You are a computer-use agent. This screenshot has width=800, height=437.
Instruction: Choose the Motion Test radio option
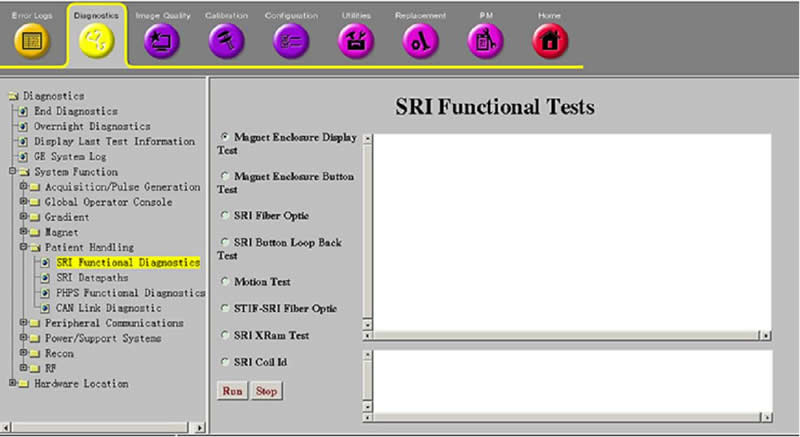[x=225, y=282]
